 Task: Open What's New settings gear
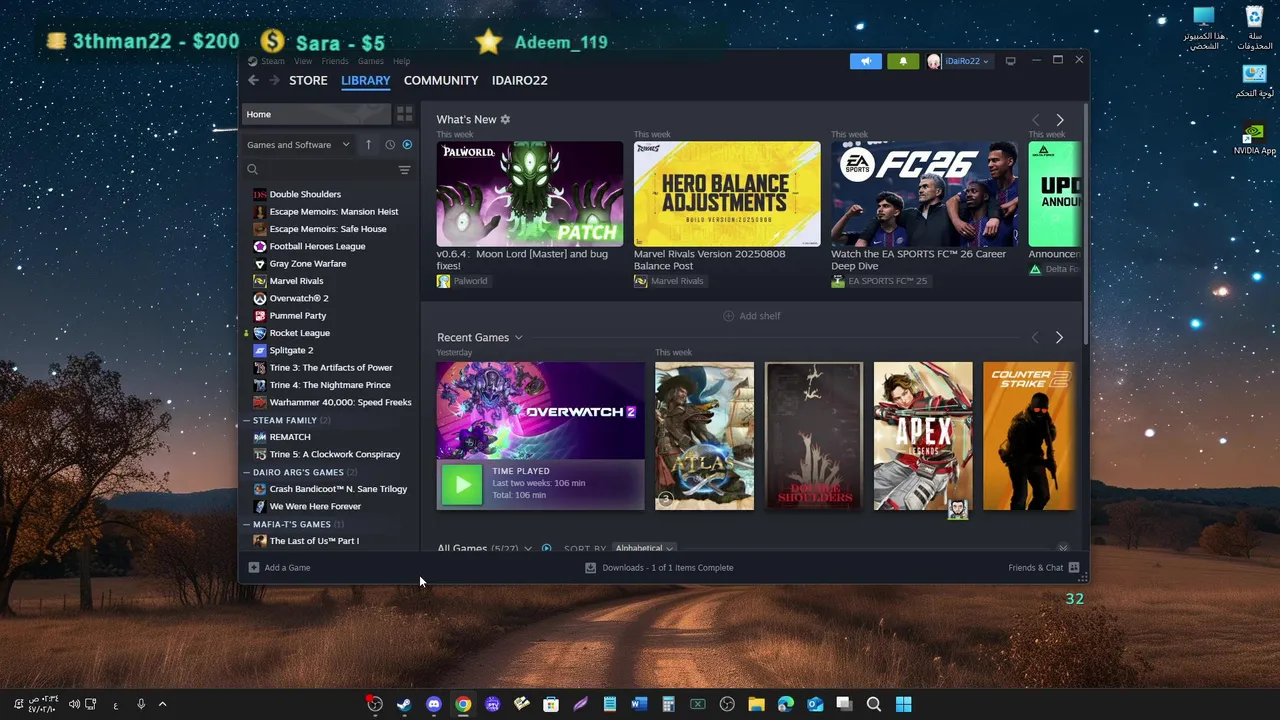click(x=505, y=119)
